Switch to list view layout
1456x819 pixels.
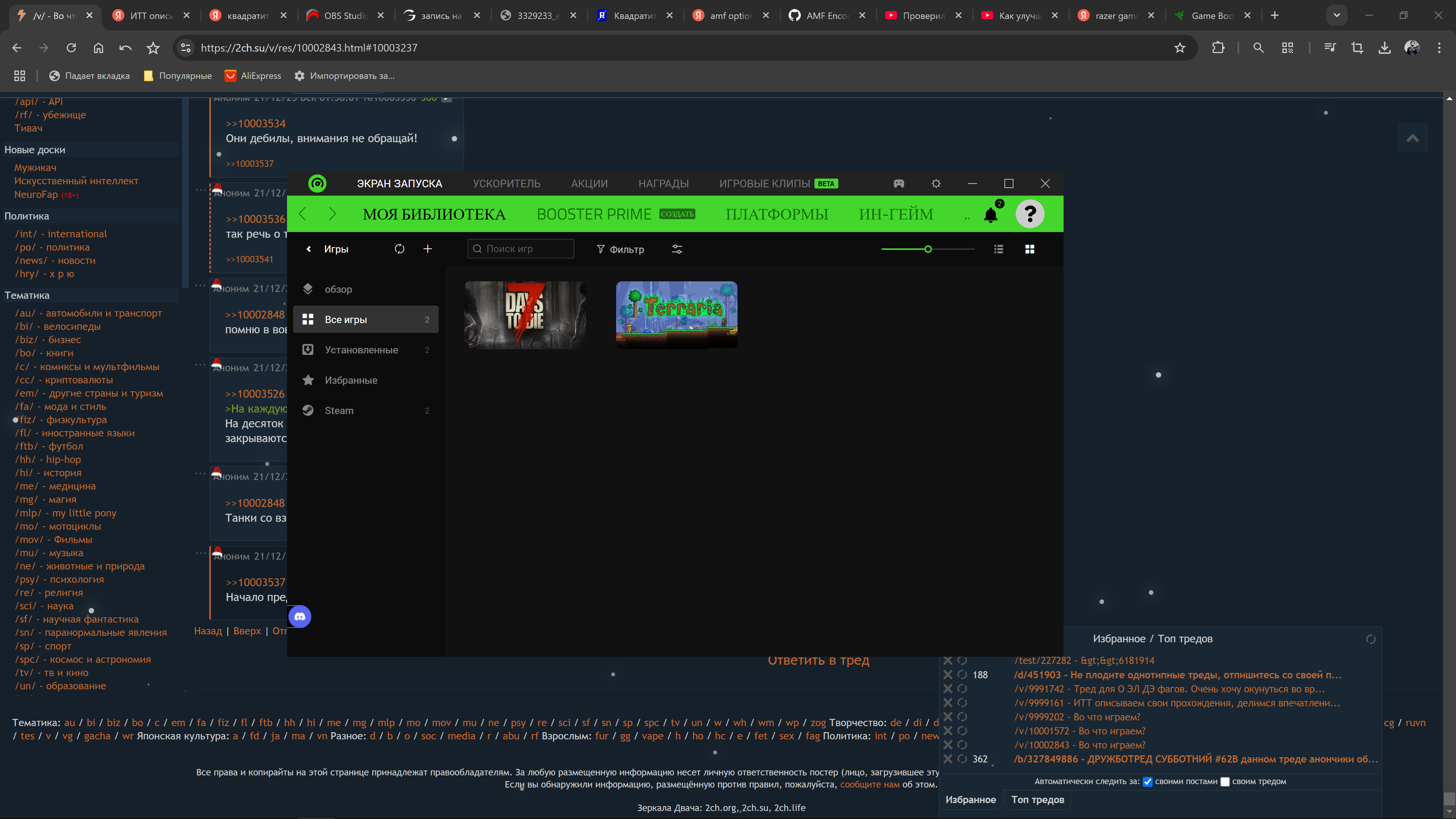pos(999,249)
